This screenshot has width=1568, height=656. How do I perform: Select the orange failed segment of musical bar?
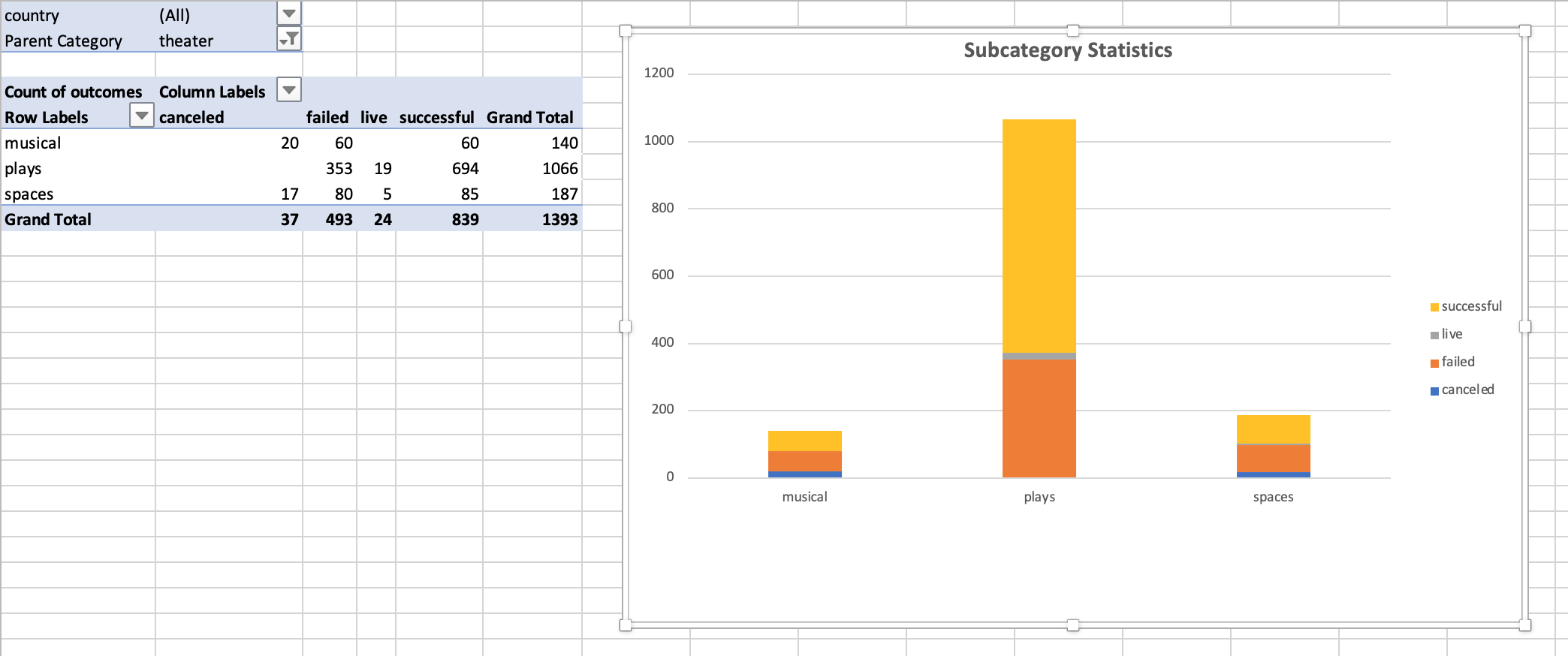click(805, 461)
